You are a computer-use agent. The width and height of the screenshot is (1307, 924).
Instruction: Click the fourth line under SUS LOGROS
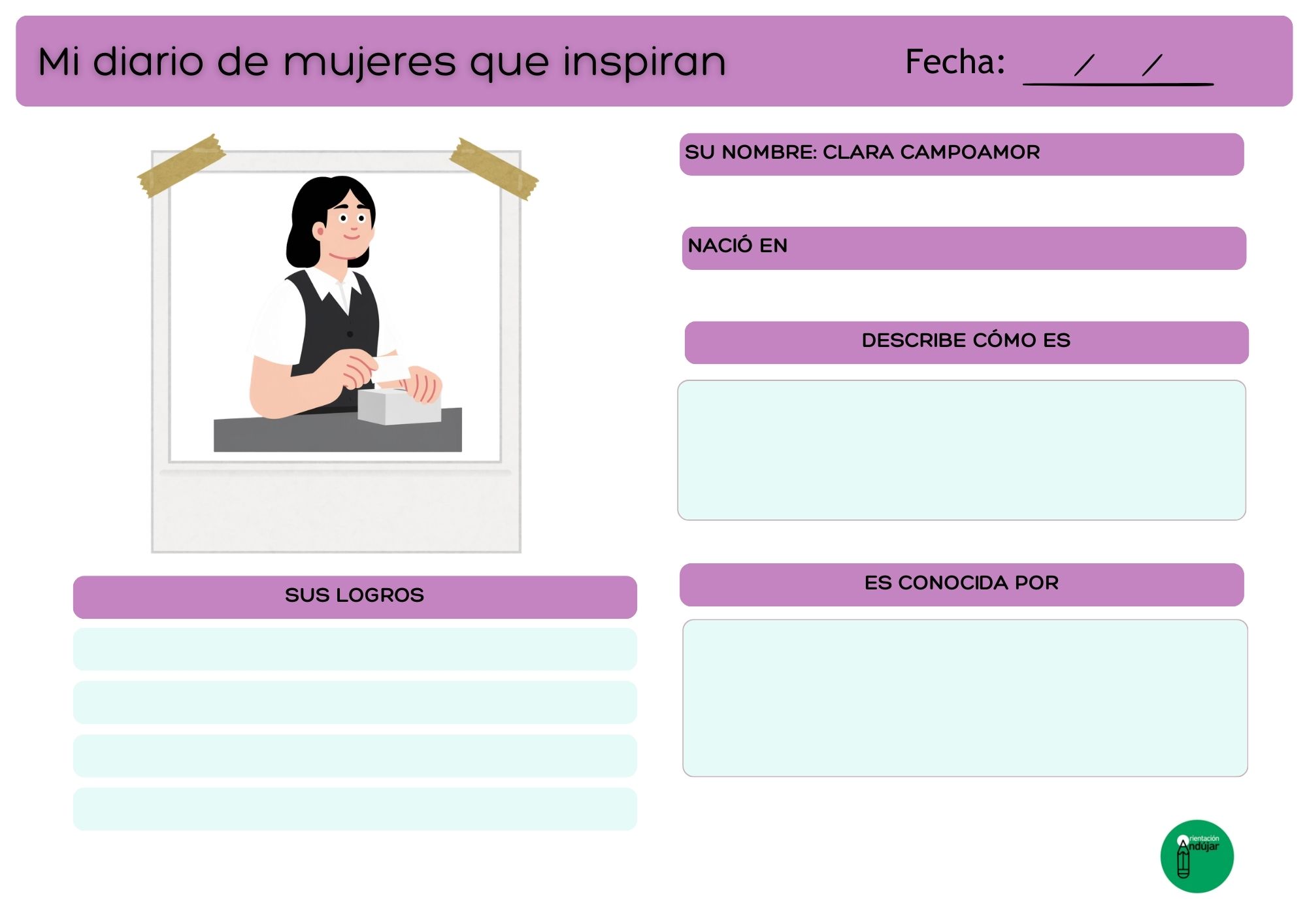coord(355,809)
